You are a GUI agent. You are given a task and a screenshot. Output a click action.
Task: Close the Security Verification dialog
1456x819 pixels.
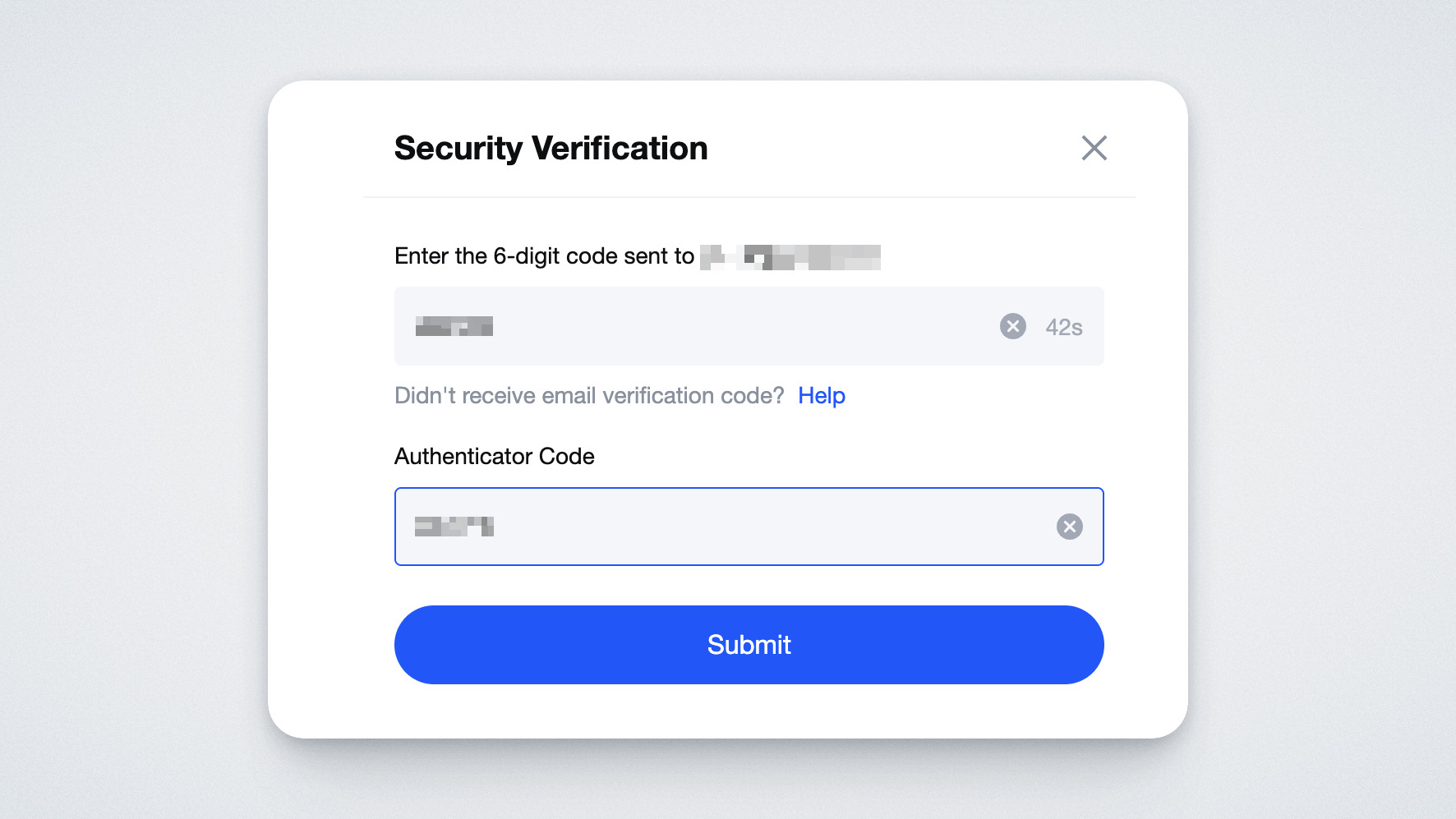coord(1094,148)
